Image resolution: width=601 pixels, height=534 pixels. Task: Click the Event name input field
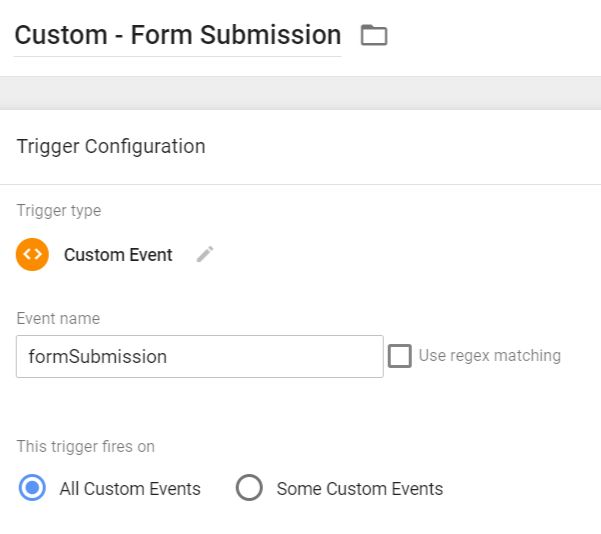coord(200,356)
